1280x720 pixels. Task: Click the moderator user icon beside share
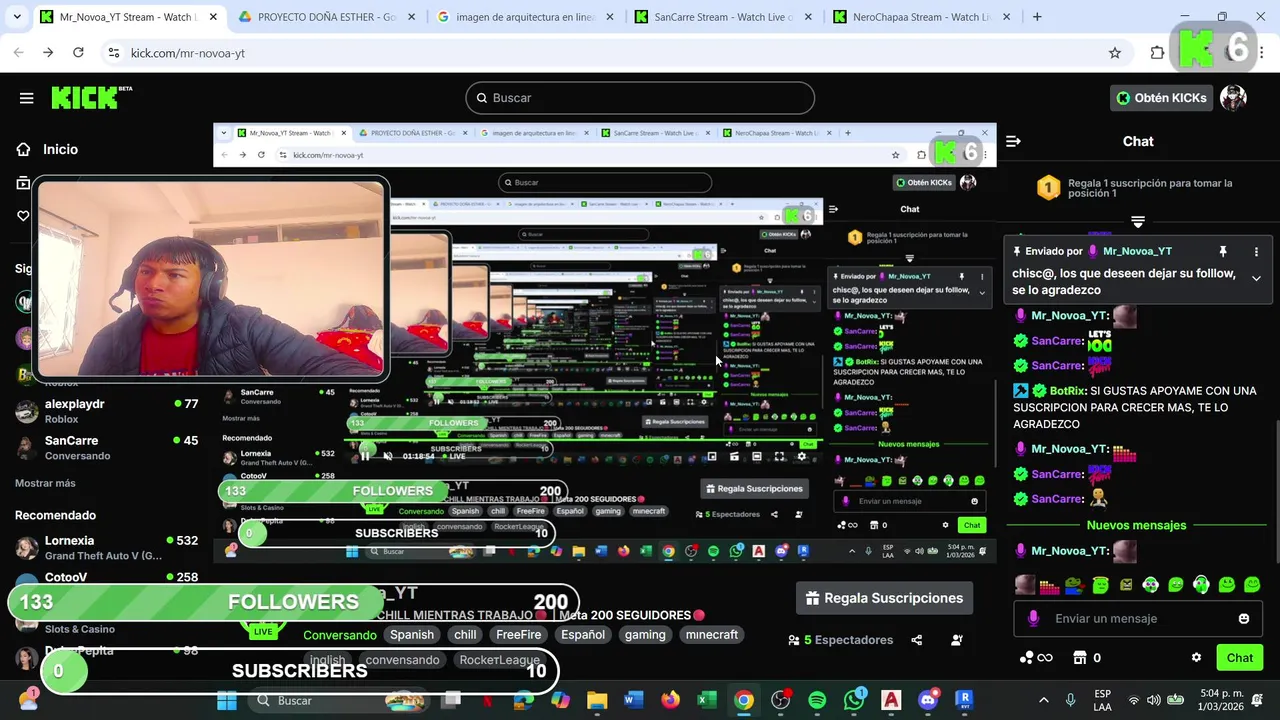point(957,640)
